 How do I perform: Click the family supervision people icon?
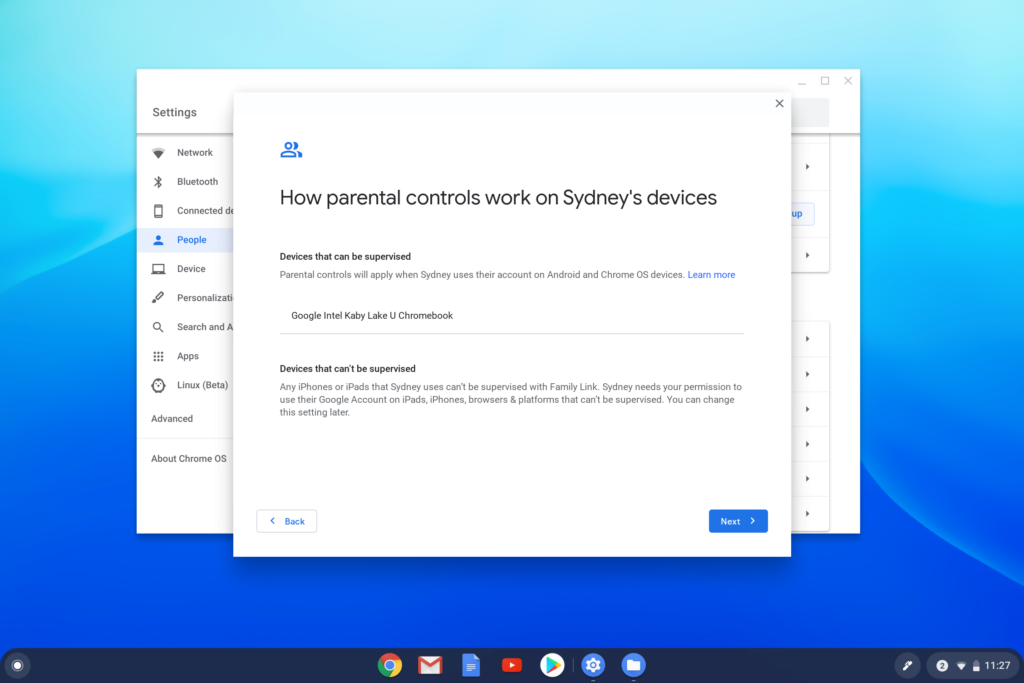pyautogui.click(x=291, y=150)
